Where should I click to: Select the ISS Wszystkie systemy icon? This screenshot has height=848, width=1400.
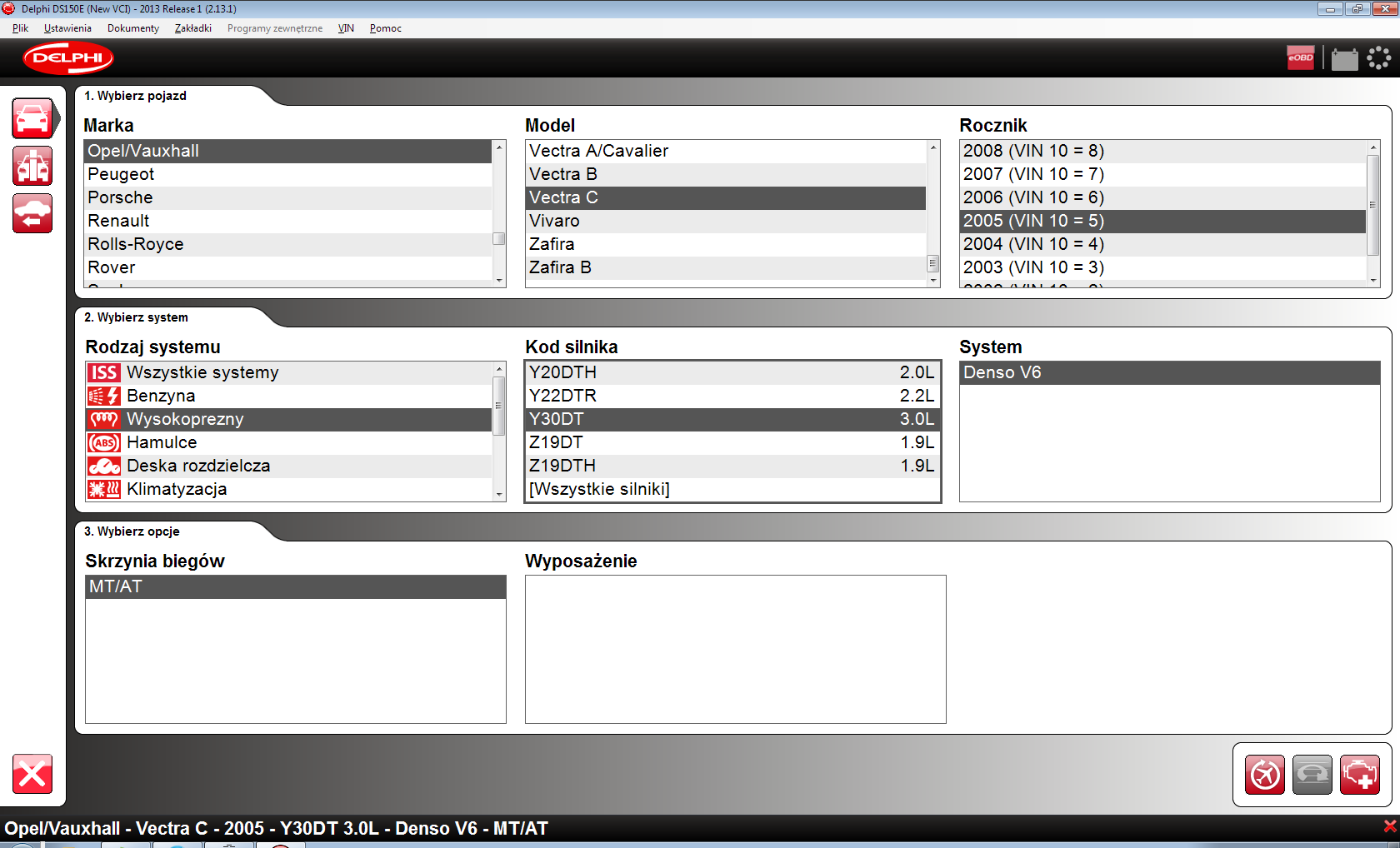tap(104, 372)
